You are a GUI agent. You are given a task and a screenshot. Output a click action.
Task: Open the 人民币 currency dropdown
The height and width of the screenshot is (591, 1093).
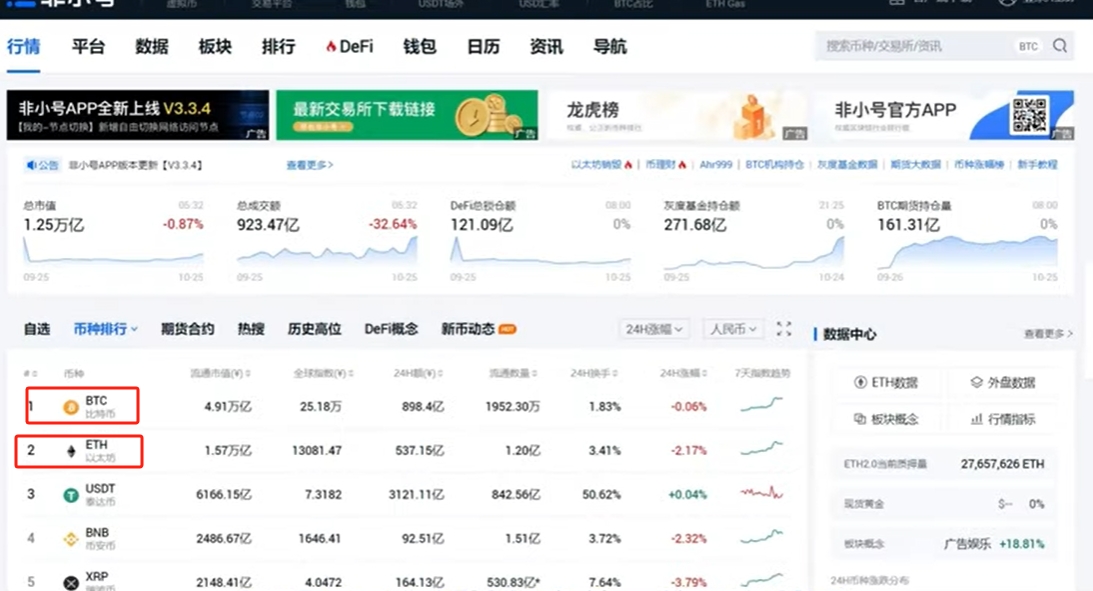[x=733, y=329]
